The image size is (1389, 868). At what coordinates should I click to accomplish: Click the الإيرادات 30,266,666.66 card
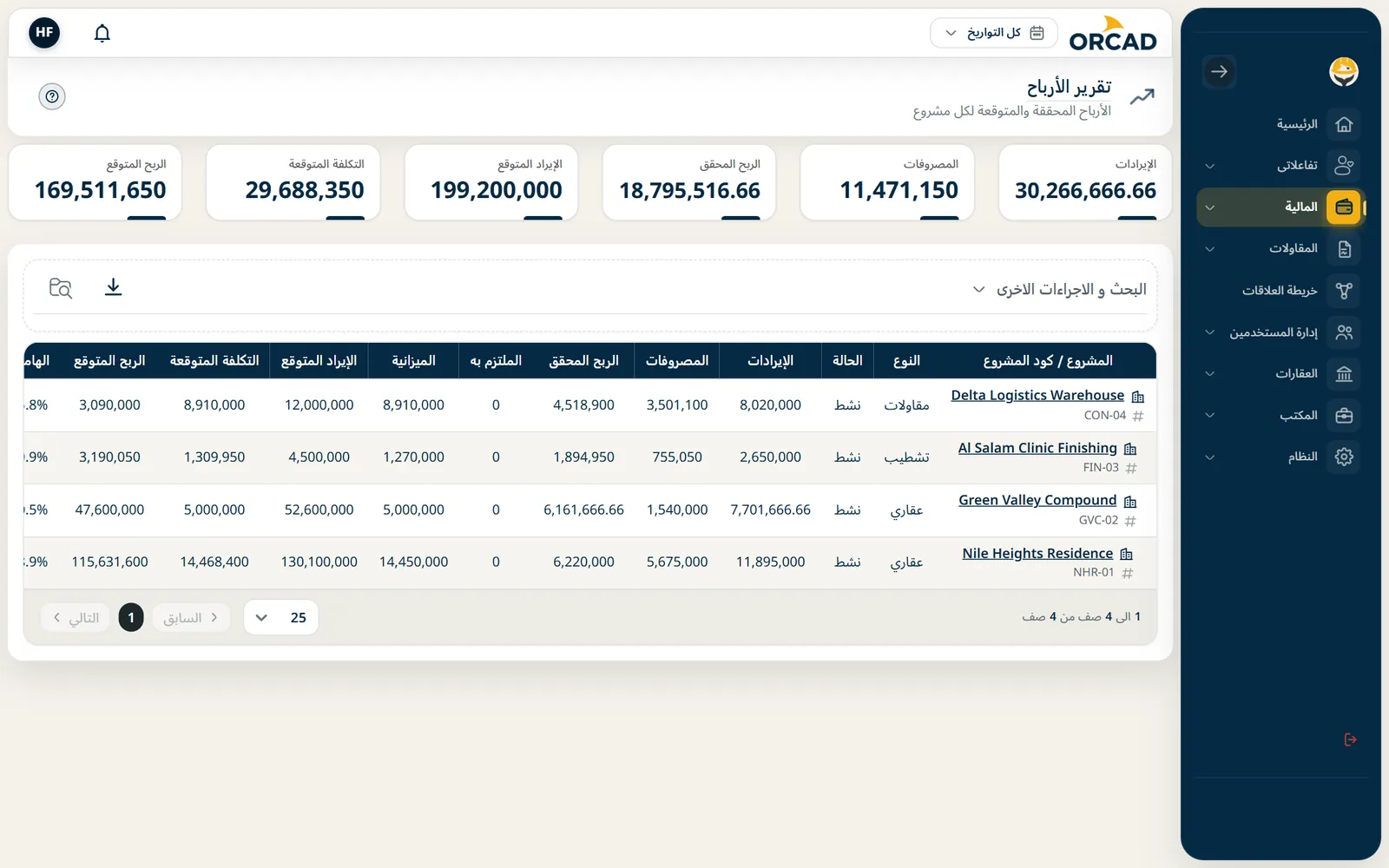coord(1086,182)
